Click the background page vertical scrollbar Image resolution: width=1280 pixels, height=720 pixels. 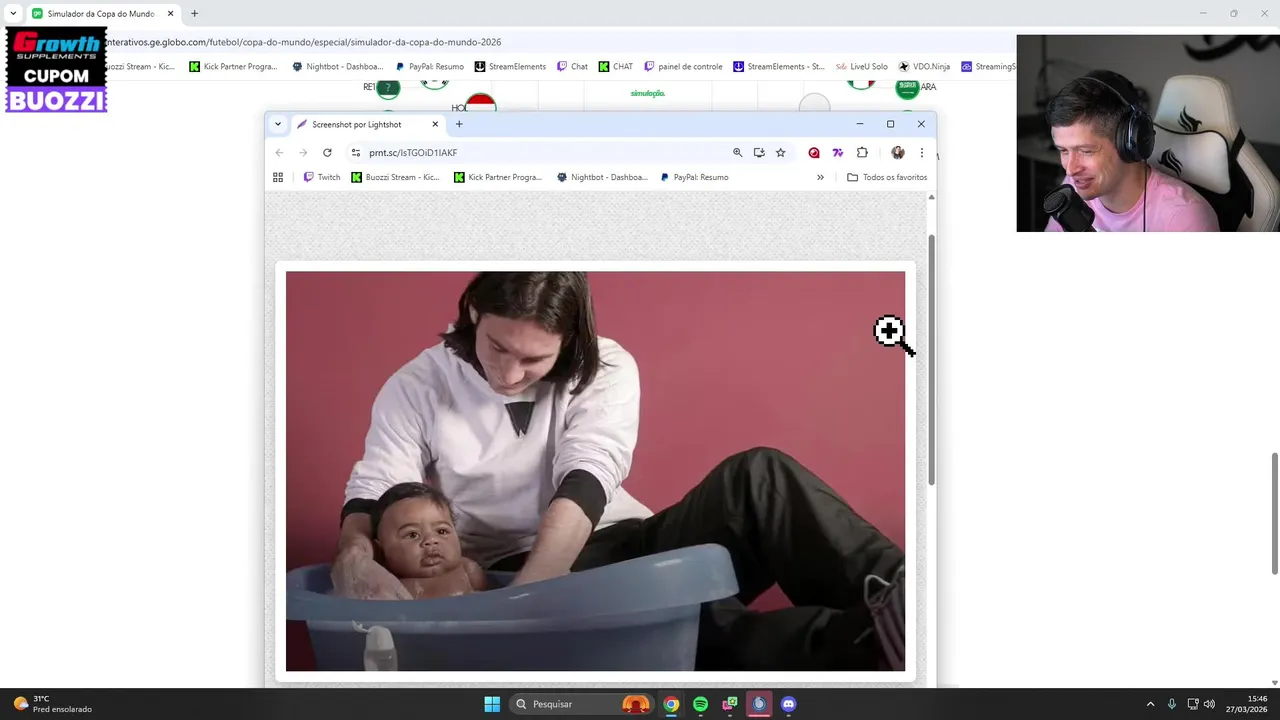[1275, 513]
